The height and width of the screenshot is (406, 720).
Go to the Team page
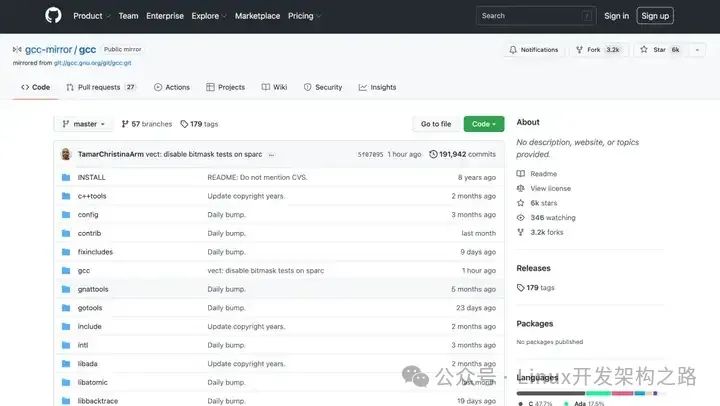coord(128,16)
